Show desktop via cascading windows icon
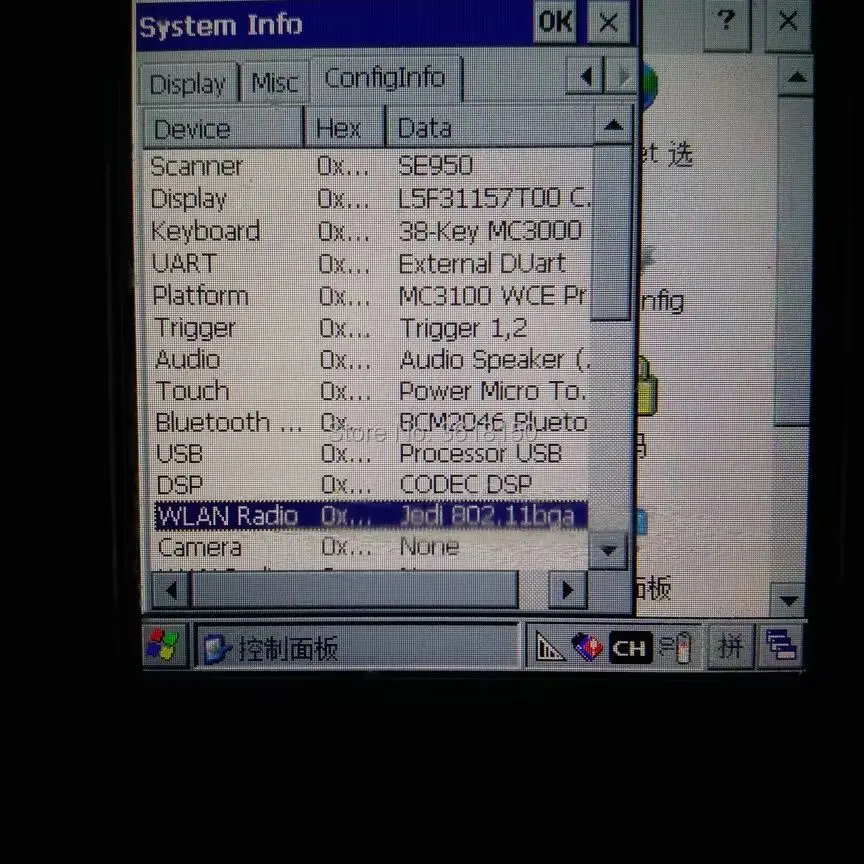The width and height of the screenshot is (864, 864). [781, 645]
